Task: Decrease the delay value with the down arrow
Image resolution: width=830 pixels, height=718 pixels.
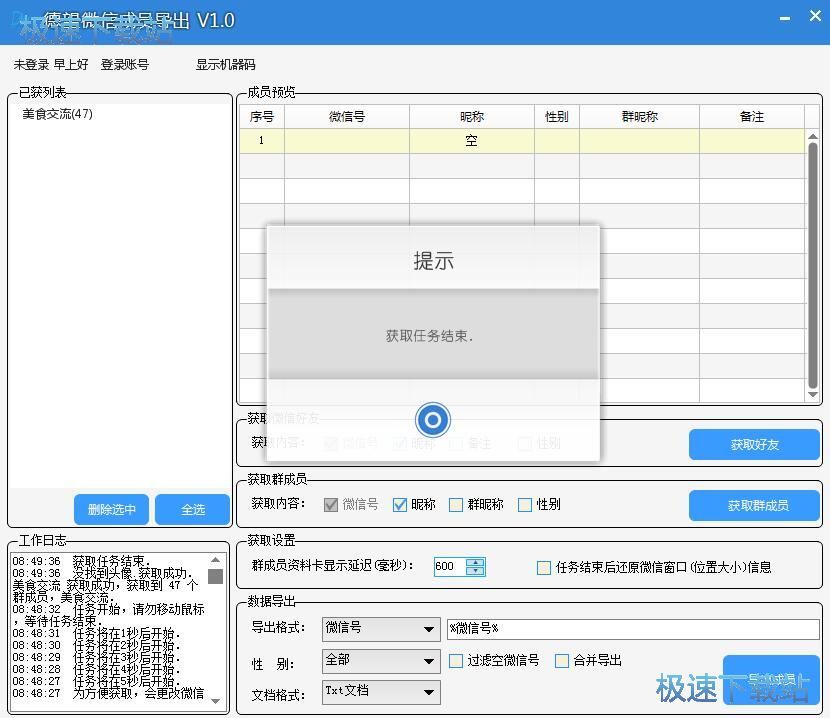Action: coord(475,571)
